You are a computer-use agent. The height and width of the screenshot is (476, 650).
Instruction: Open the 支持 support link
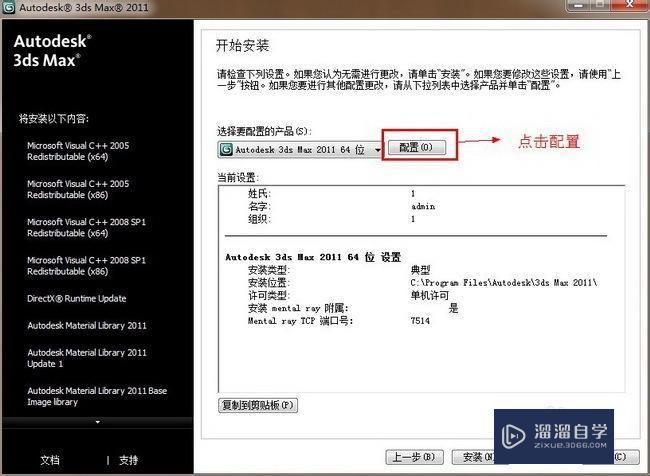coord(129,460)
